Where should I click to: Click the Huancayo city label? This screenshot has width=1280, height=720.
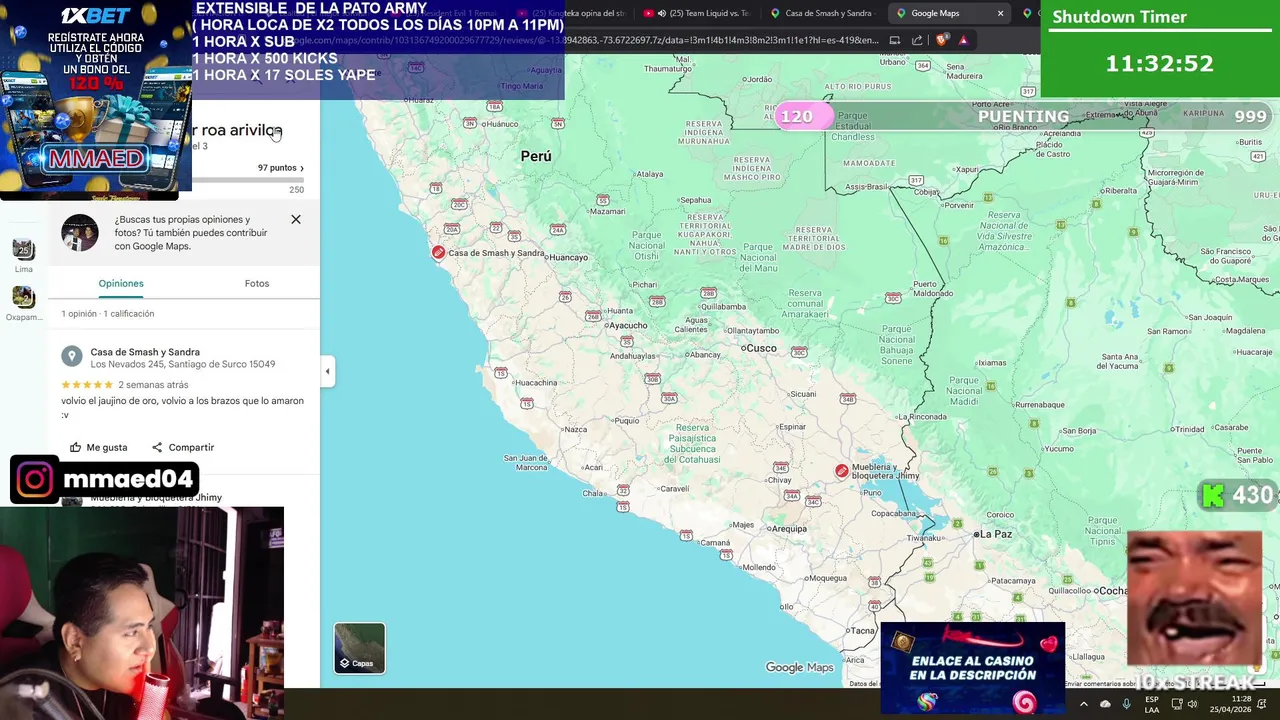point(569,257)
